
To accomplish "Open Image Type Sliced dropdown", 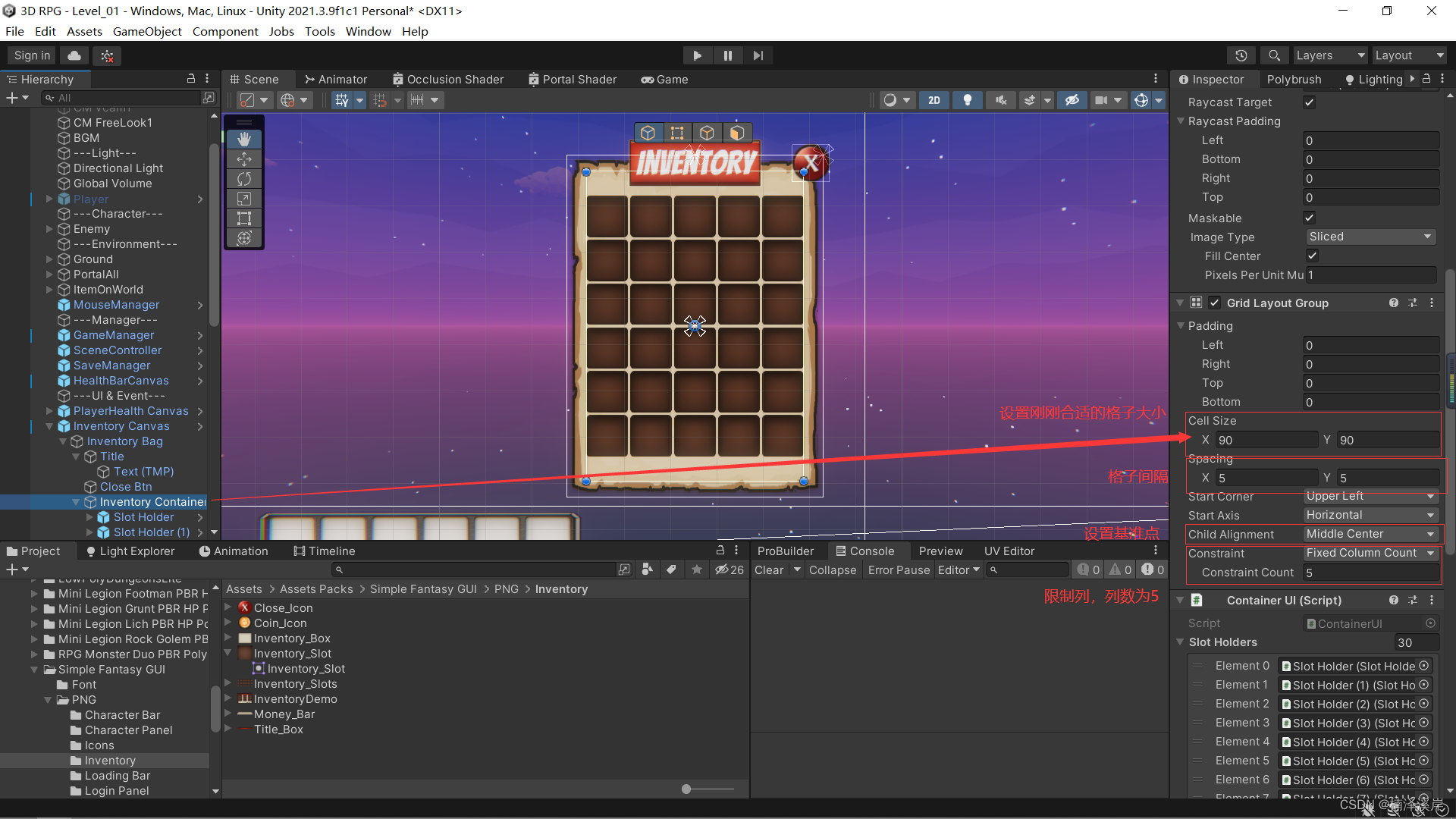I will 1370,237.
